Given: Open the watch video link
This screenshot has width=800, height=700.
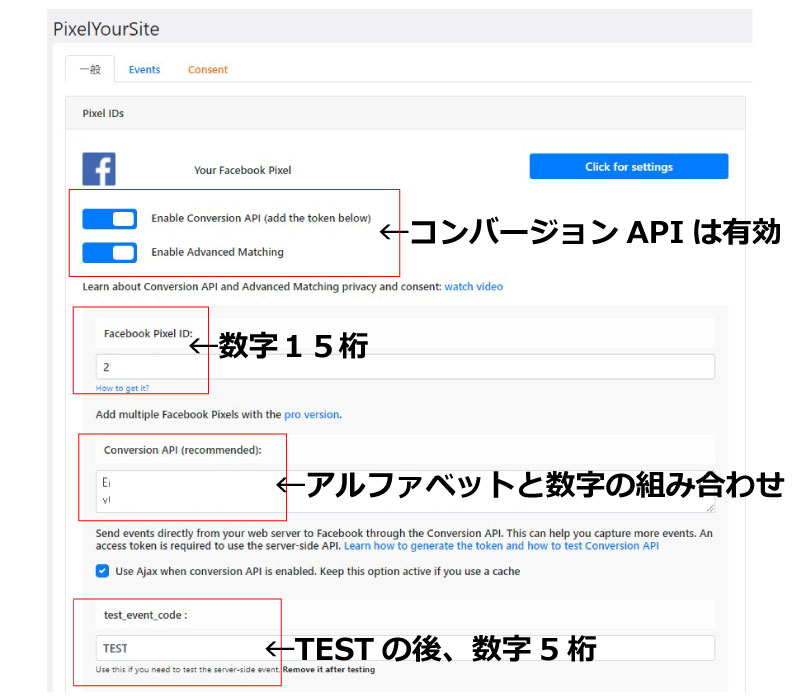Looking at the screenshot, I should 473,287.
